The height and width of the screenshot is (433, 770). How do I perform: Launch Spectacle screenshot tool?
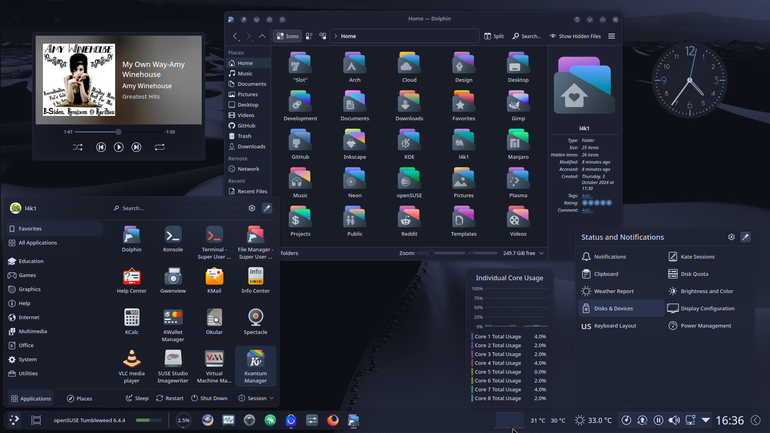click(255, 322)
